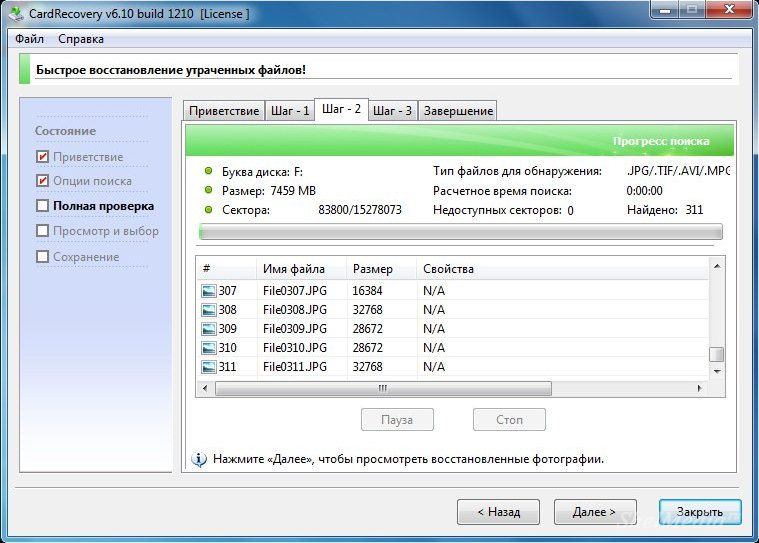
Task: Select the image icon for file 307
Action: click(x=209, y=291)
